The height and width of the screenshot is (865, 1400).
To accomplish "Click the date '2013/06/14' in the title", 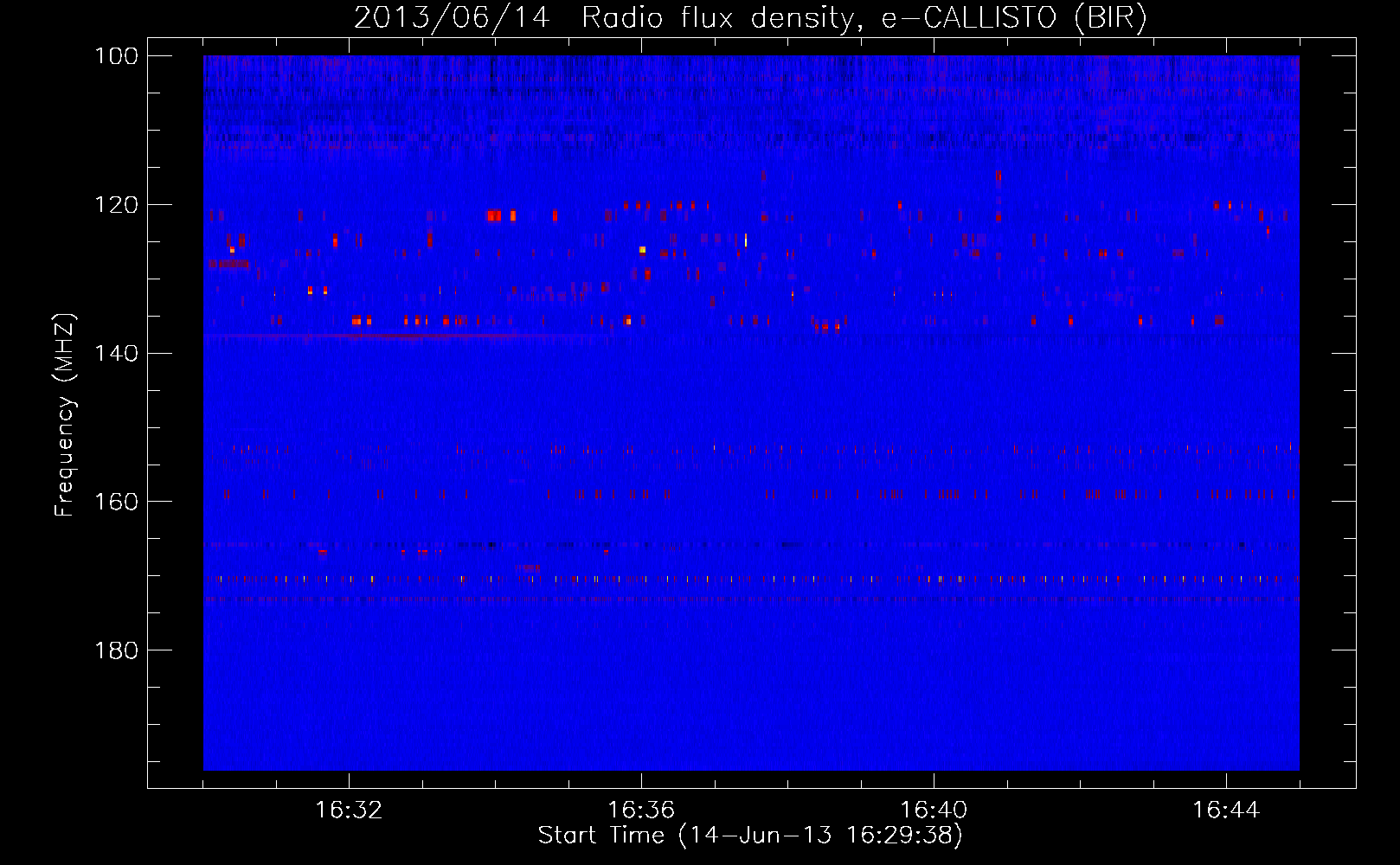I will pos(452,18).
